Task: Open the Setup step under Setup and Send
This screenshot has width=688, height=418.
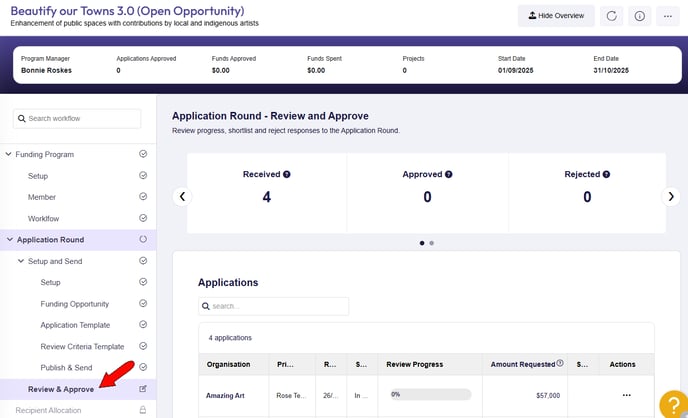Action: (50, 282)
